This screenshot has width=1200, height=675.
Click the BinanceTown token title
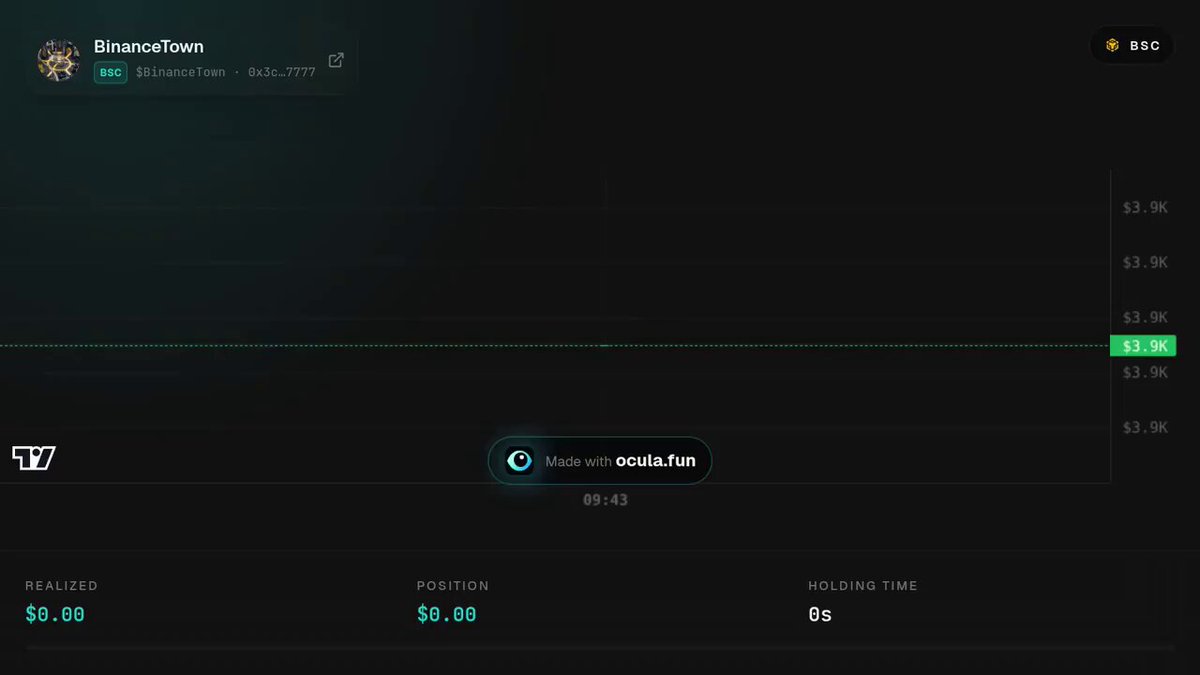149,46
